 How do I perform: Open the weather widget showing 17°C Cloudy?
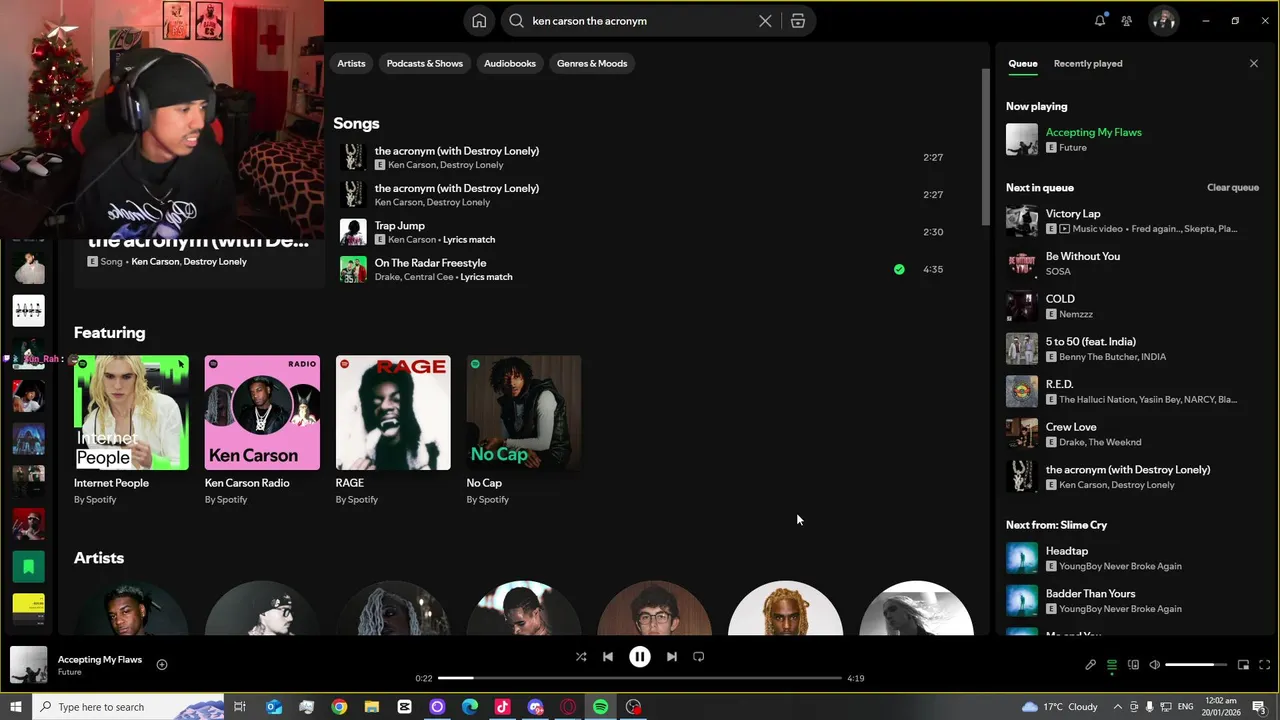pyautogui.click(x=1060, y=707)
